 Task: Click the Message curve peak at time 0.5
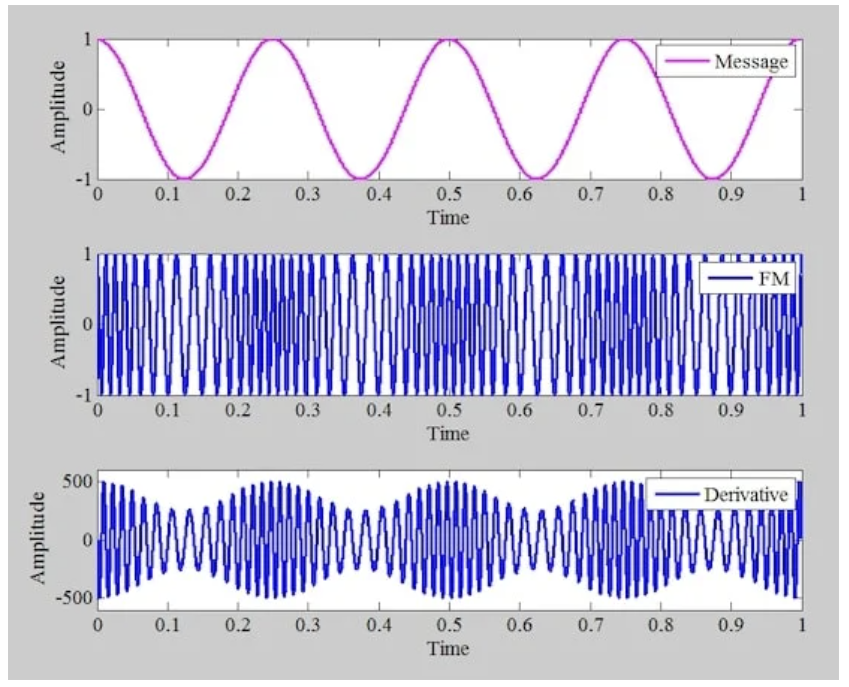coord(449,40)
